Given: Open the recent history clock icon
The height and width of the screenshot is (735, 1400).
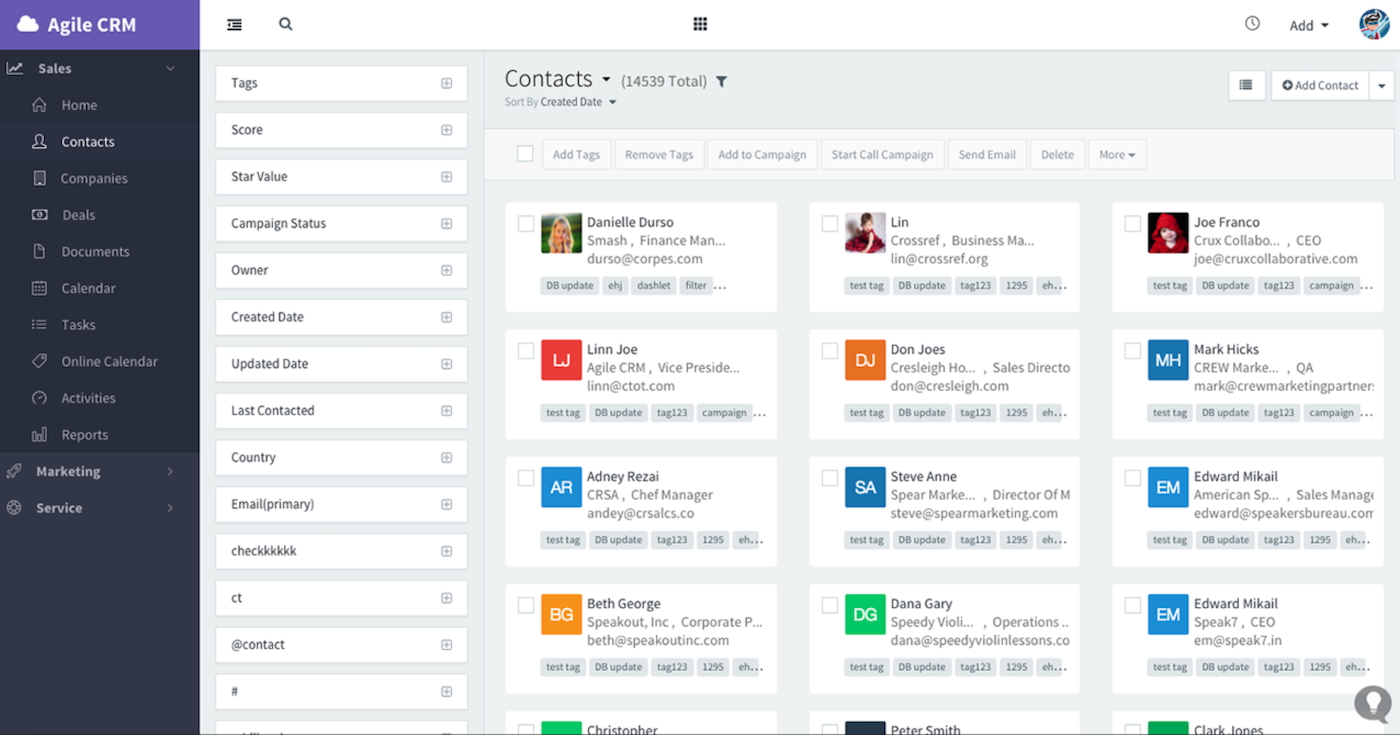Looking at the screenshot, I should (1252, 24).
